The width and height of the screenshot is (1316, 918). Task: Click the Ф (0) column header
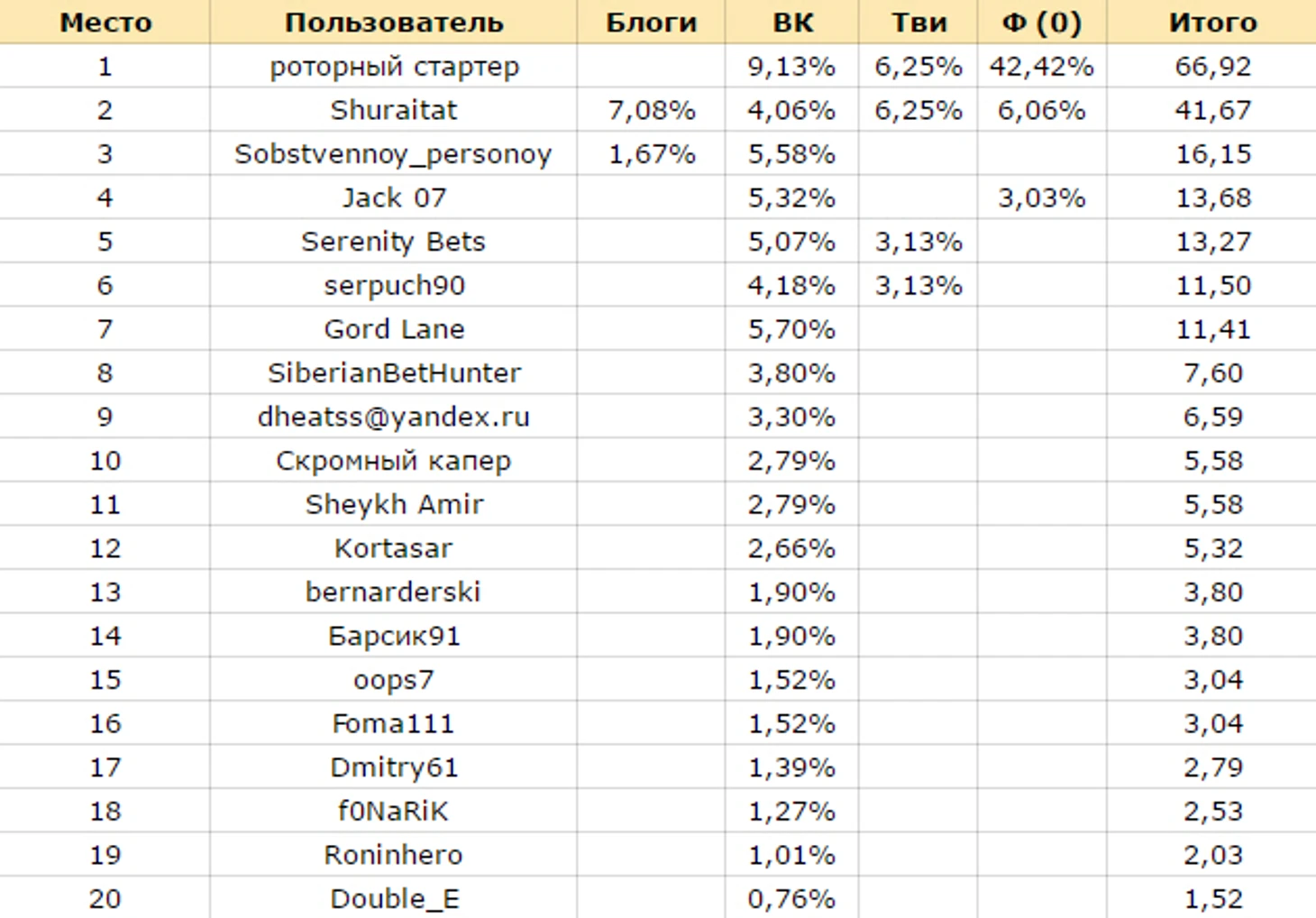pos(1042,22)
